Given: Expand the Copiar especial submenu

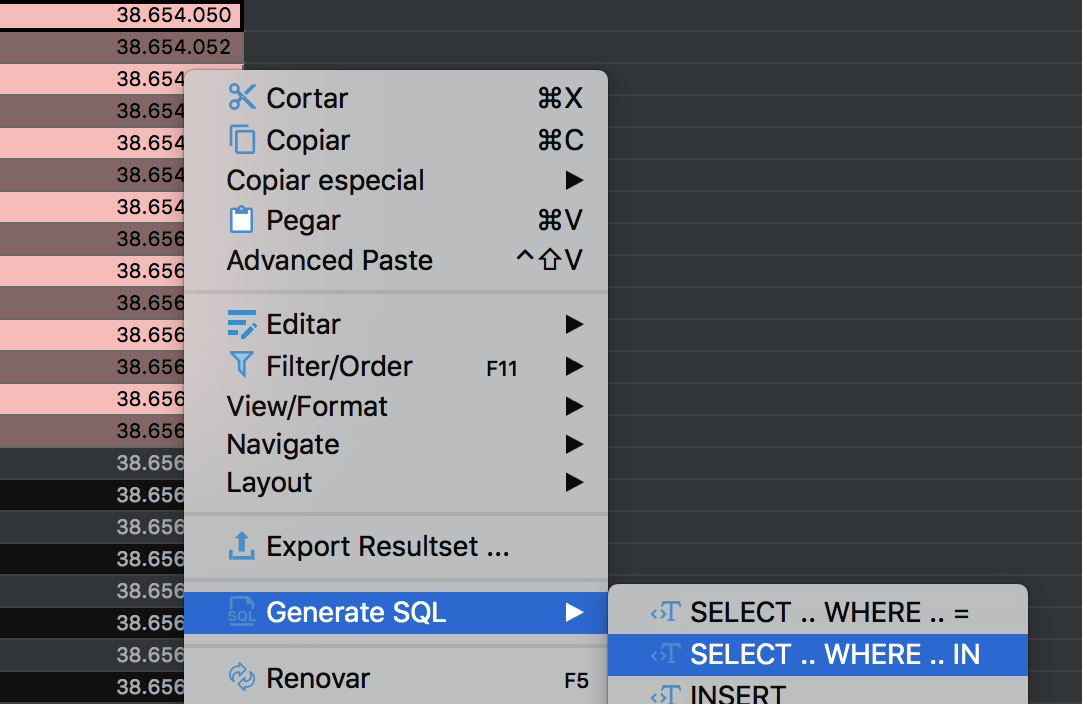Looking at the screenshot, I should [x=575, y=180].
